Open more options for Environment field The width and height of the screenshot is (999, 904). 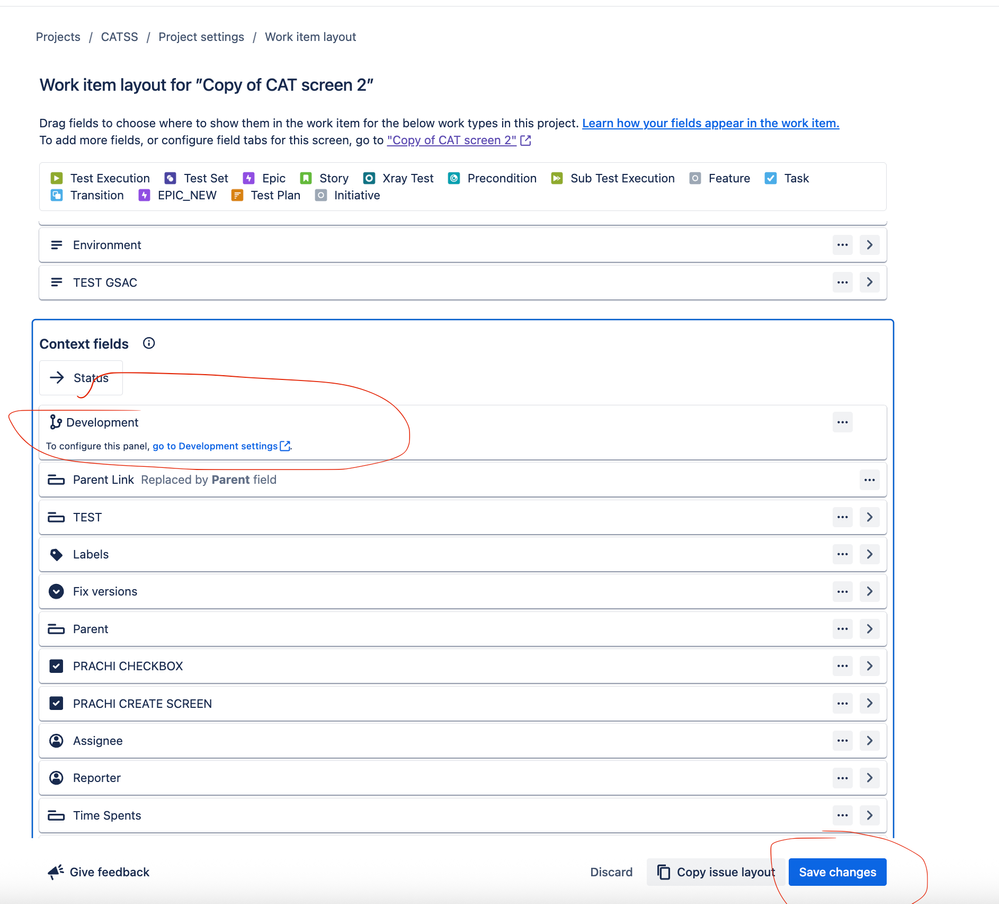[x=842, y=245]
